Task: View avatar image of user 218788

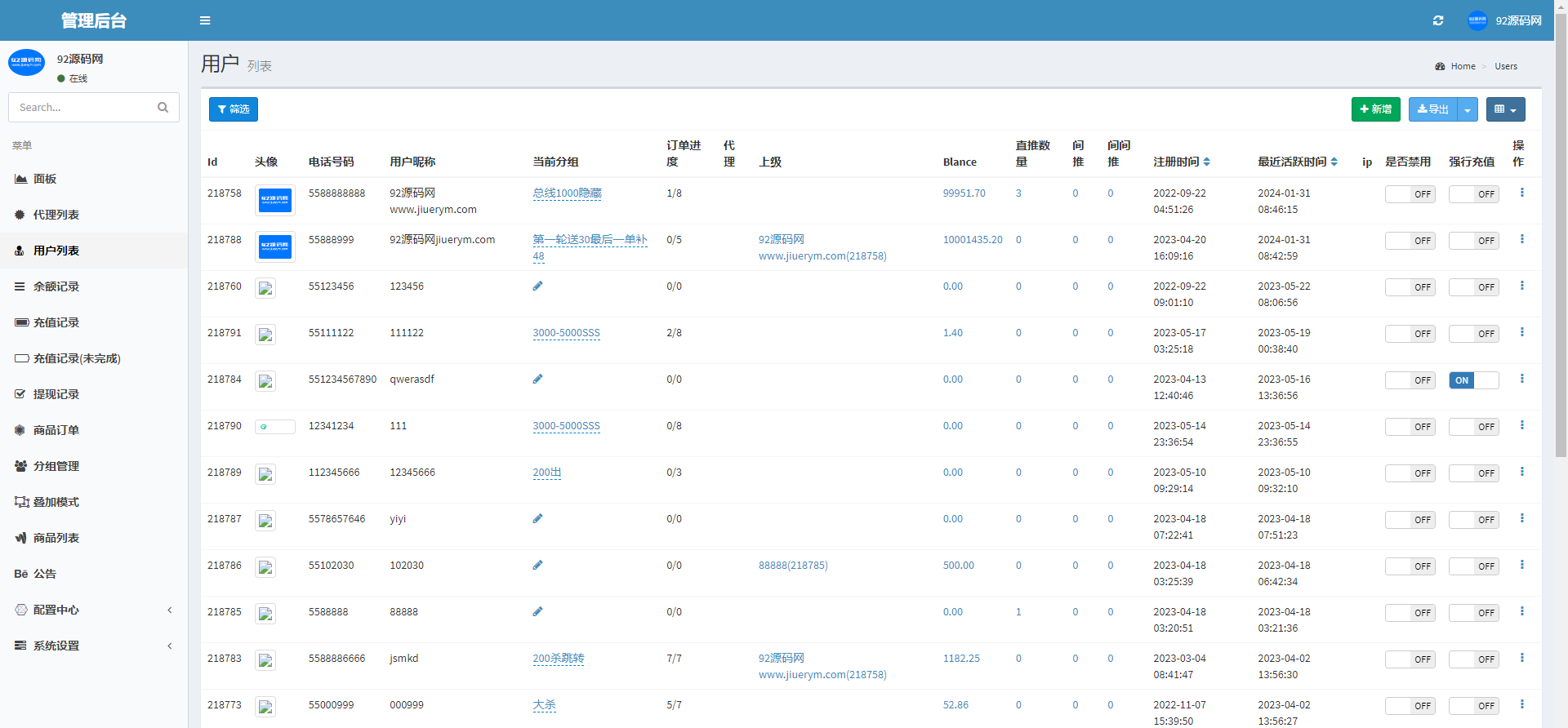Action: click(x=275, y=246)
